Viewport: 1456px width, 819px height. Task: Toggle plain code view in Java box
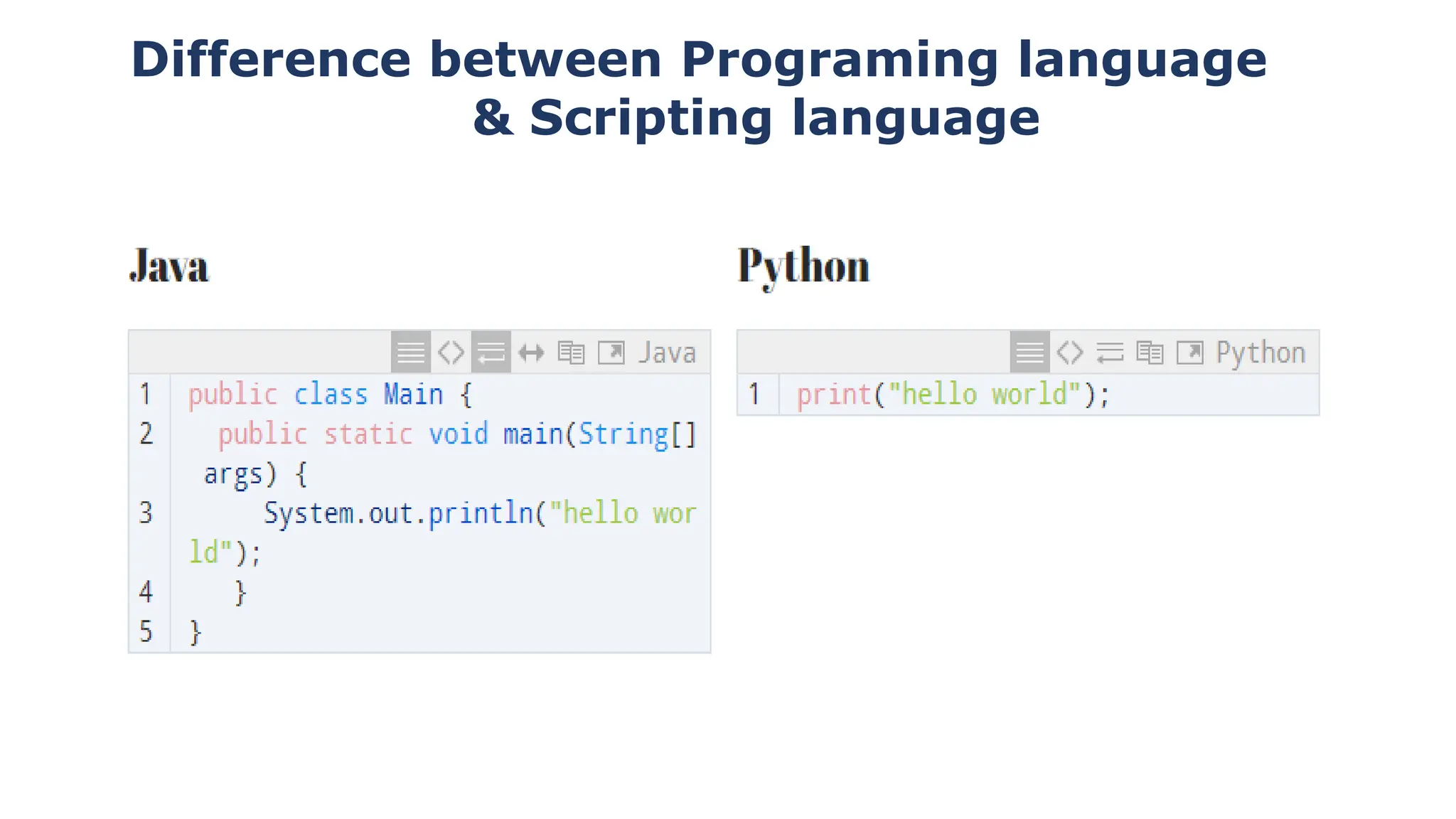pyautogui.click(x=451, y=352)
